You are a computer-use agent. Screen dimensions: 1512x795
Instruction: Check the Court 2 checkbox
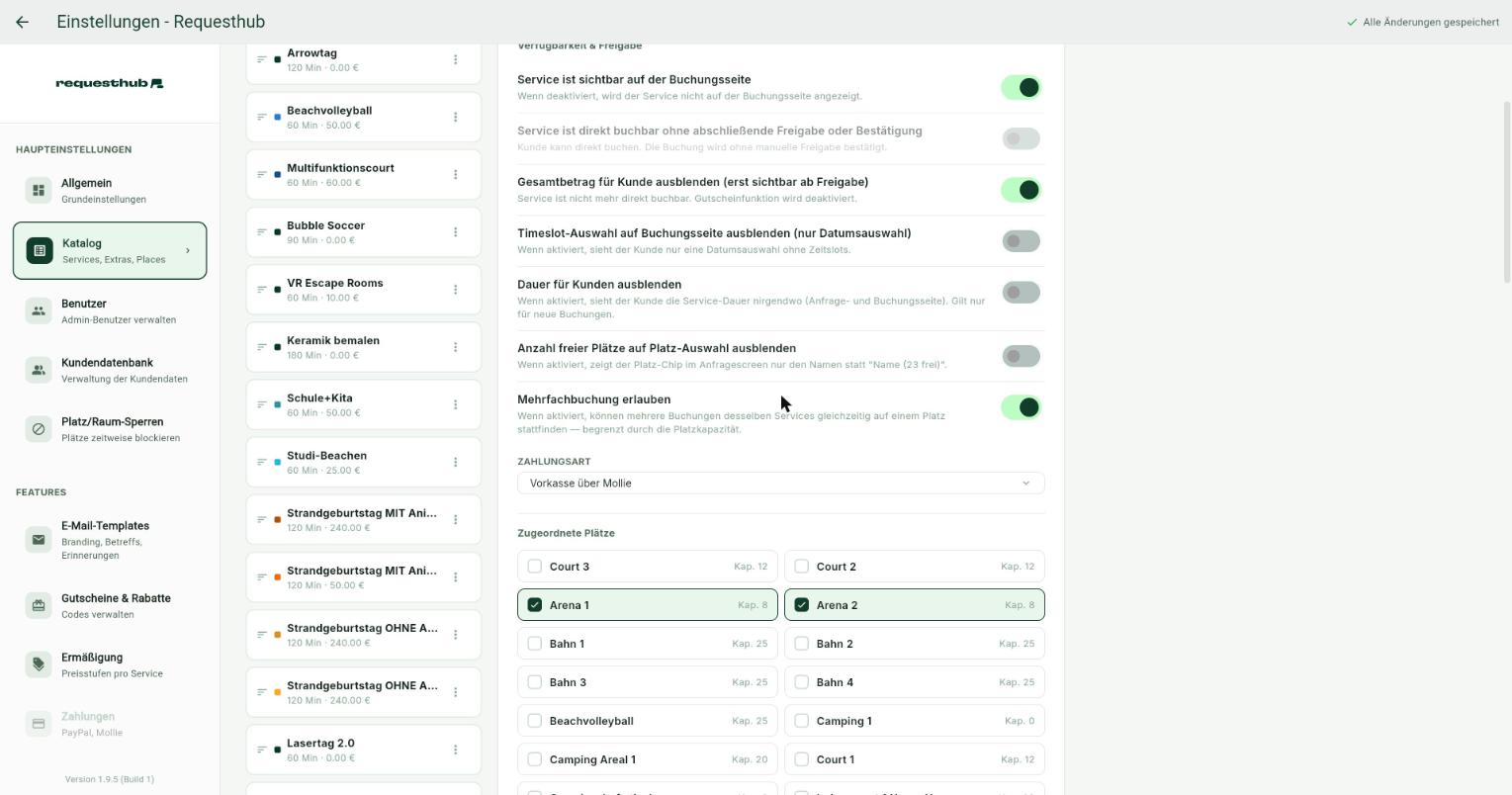click(x=802, y=567)
